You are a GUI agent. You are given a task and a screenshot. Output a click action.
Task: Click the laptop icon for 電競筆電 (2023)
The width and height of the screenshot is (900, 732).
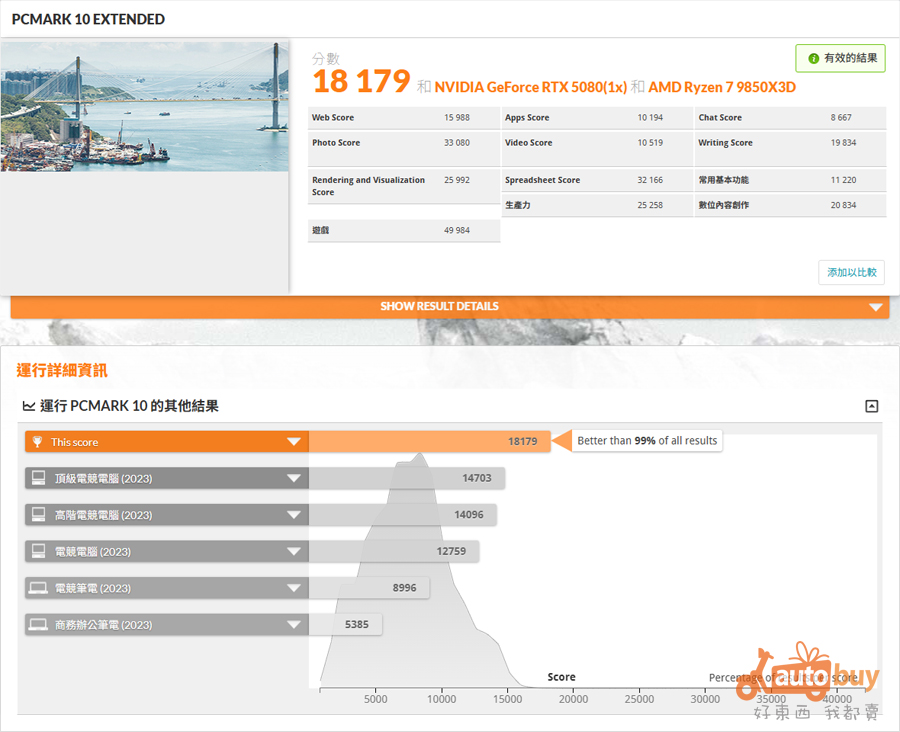click(38, 588)
